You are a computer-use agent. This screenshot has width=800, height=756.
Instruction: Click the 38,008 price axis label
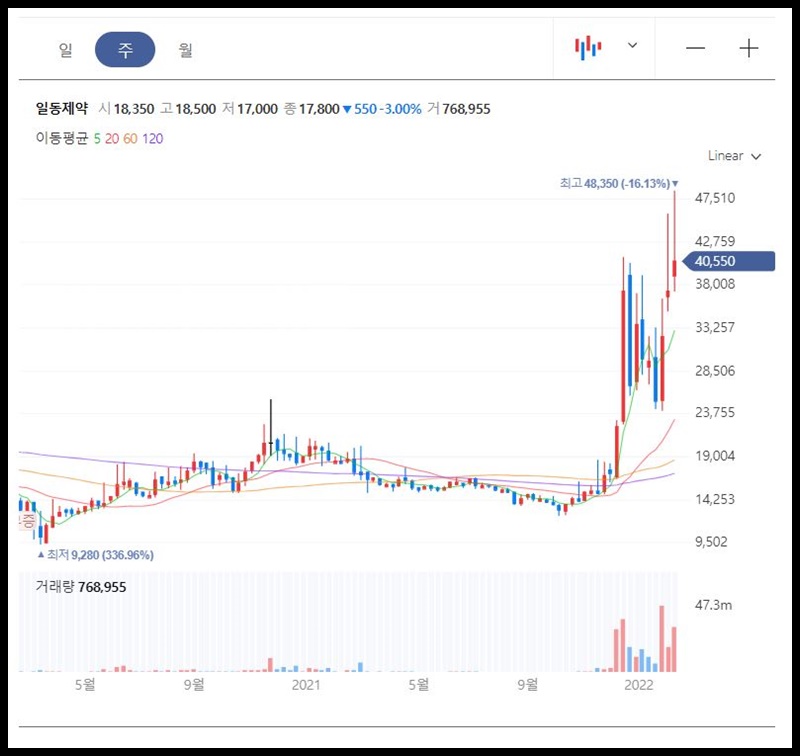click(x=715, y=284)
